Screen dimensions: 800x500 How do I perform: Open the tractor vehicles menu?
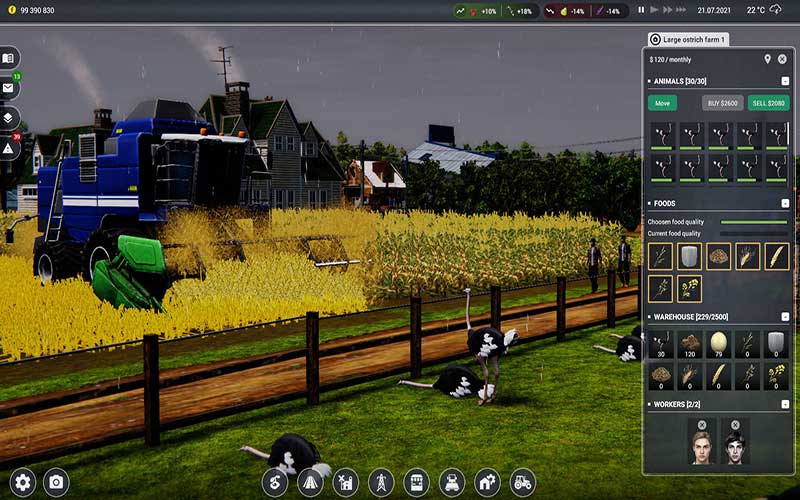tap(522, 482)
